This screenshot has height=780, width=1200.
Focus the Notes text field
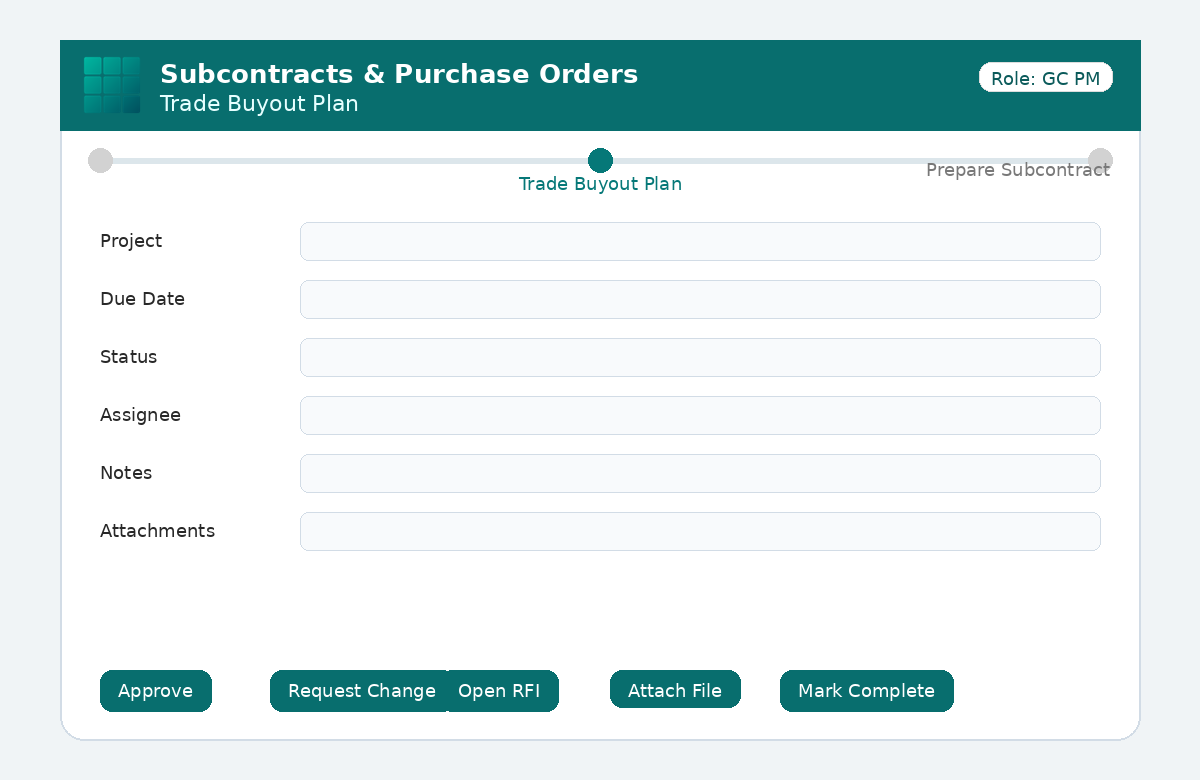[700, 473]
